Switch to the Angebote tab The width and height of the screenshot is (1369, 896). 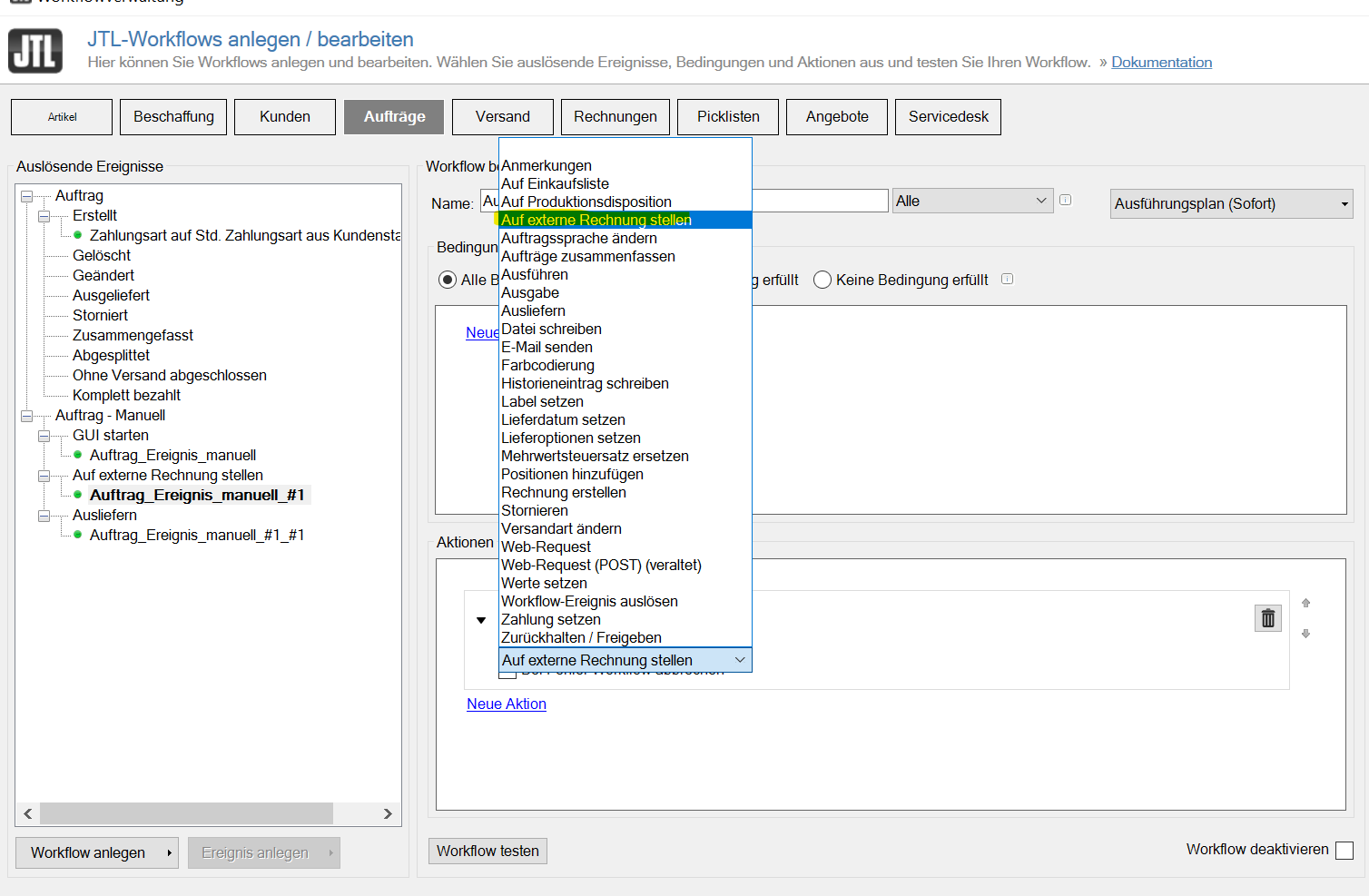click(837, 117)
